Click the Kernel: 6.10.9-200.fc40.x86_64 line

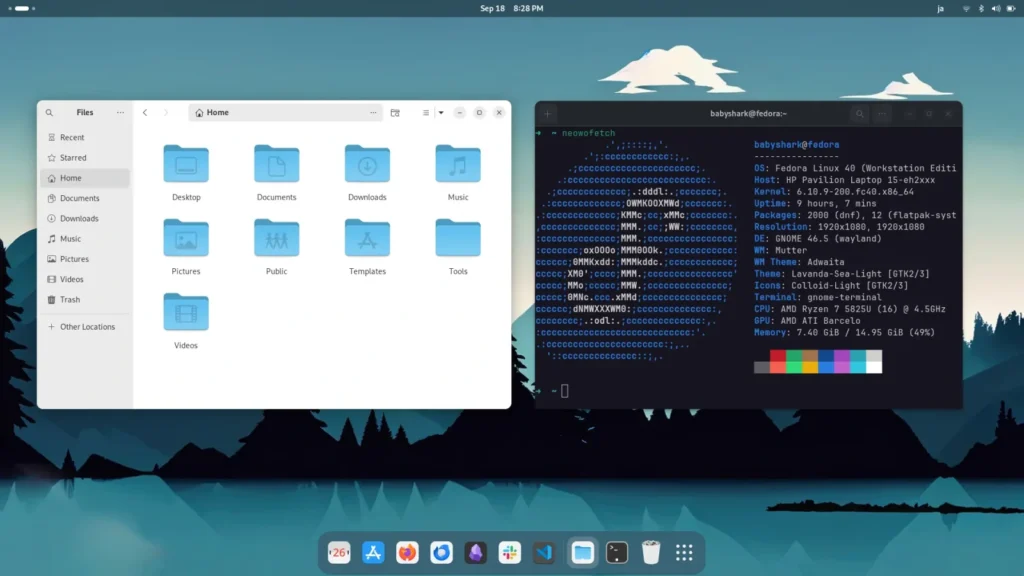click(x=834, y=192)
